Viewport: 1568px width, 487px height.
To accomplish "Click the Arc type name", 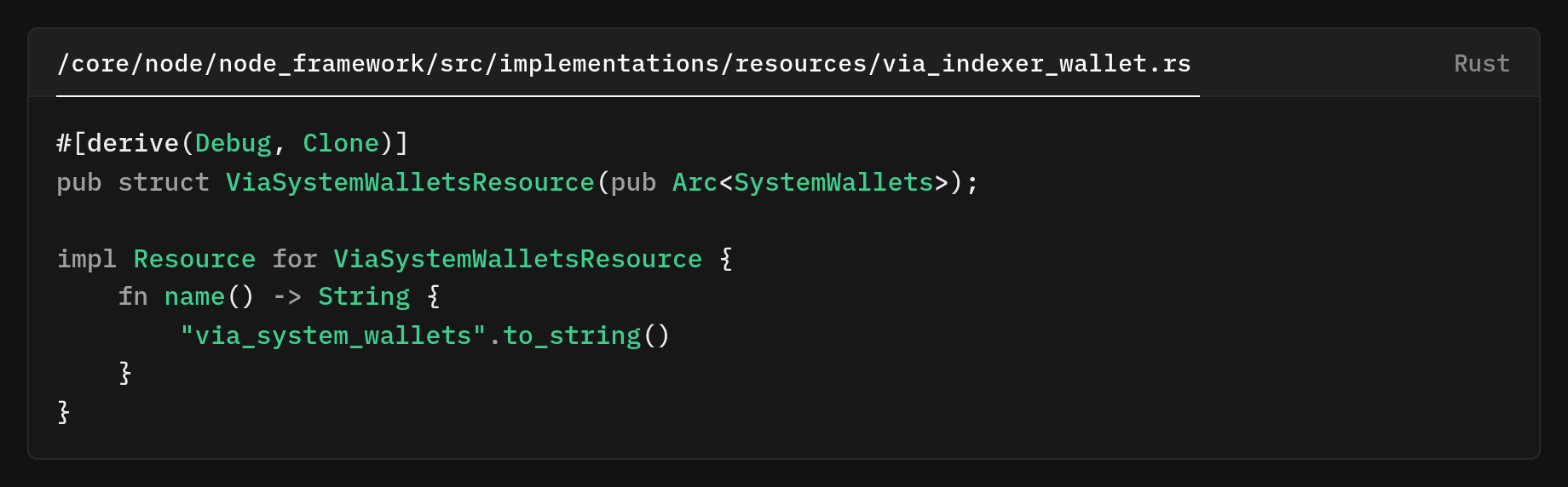I will click(695, 182).
